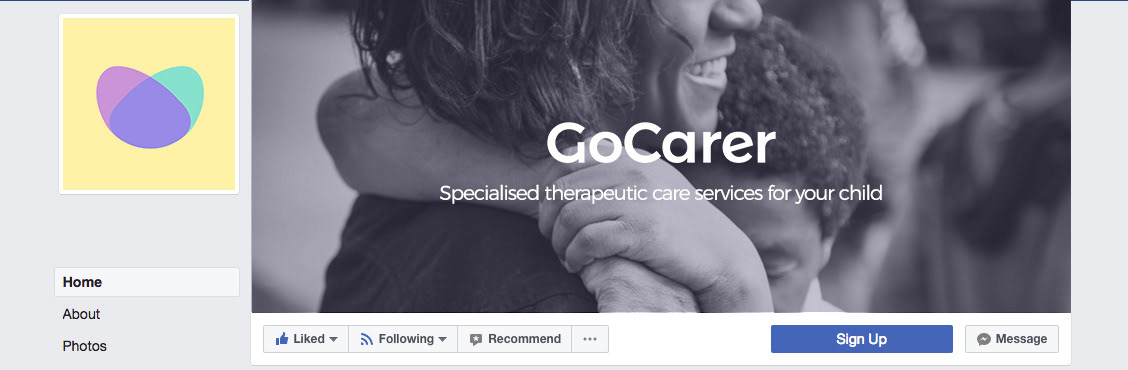Click the Messenger icon on Message button

point(983,339)
